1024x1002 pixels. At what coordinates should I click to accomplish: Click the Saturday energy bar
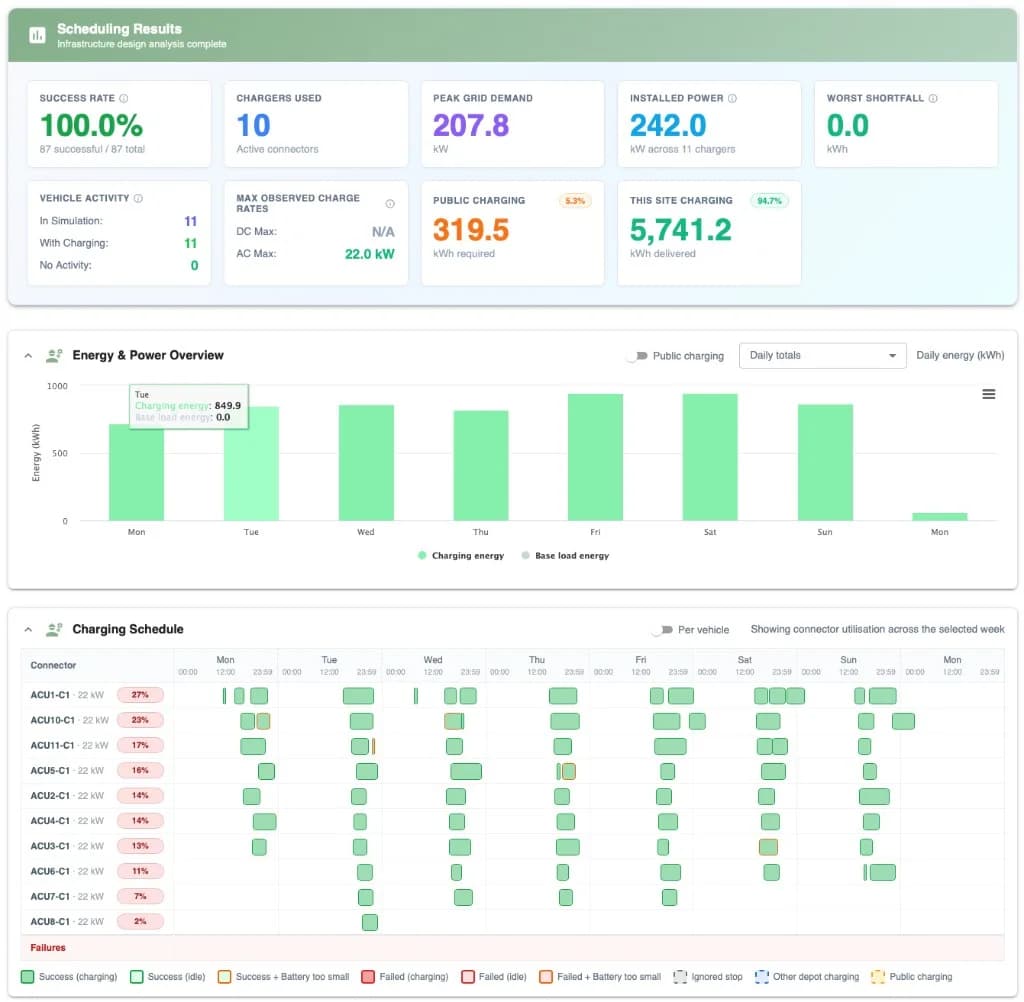click(x=710, y=457)
